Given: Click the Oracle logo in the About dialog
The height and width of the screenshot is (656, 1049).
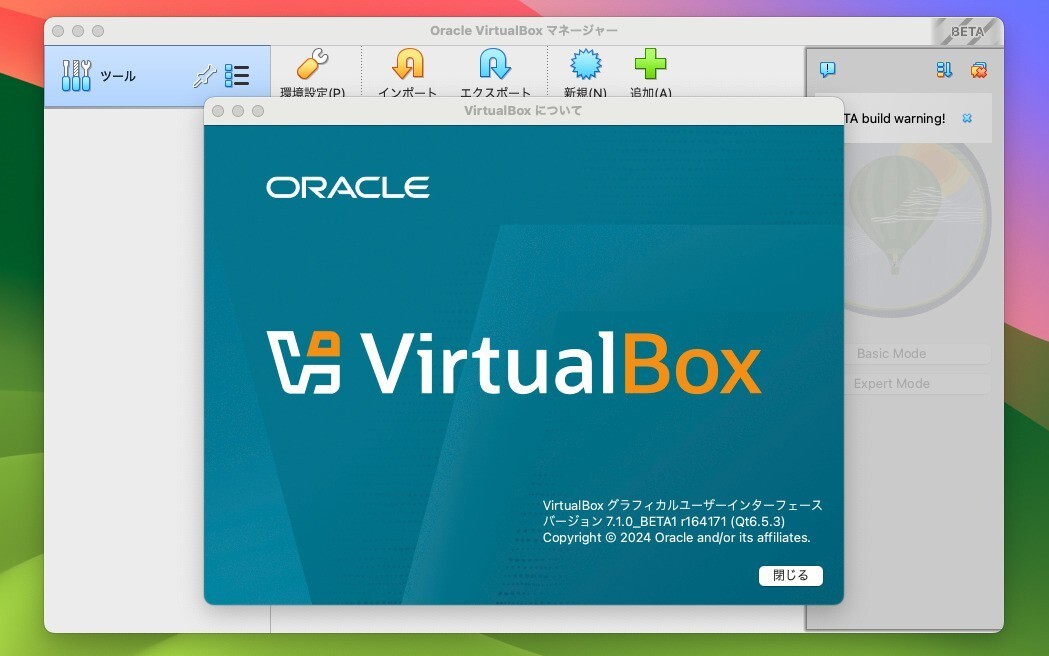Looking at the screenshot, I should (x=348, y=186).
